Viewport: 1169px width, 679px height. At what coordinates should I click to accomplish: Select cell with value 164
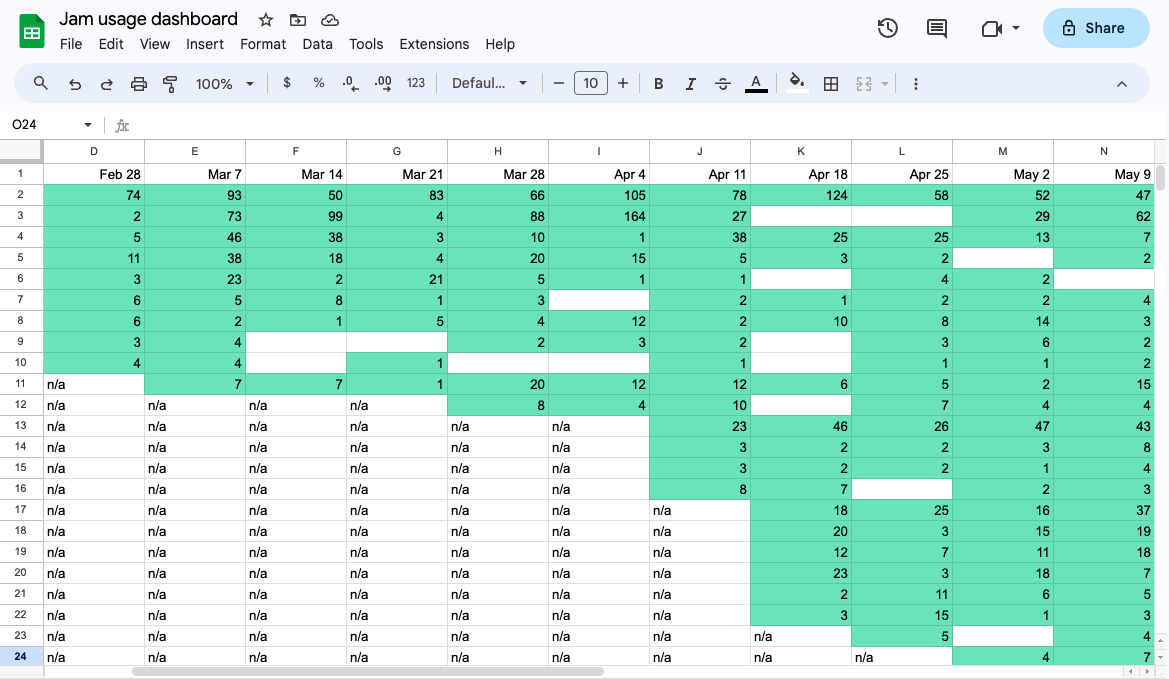(599, 216)
